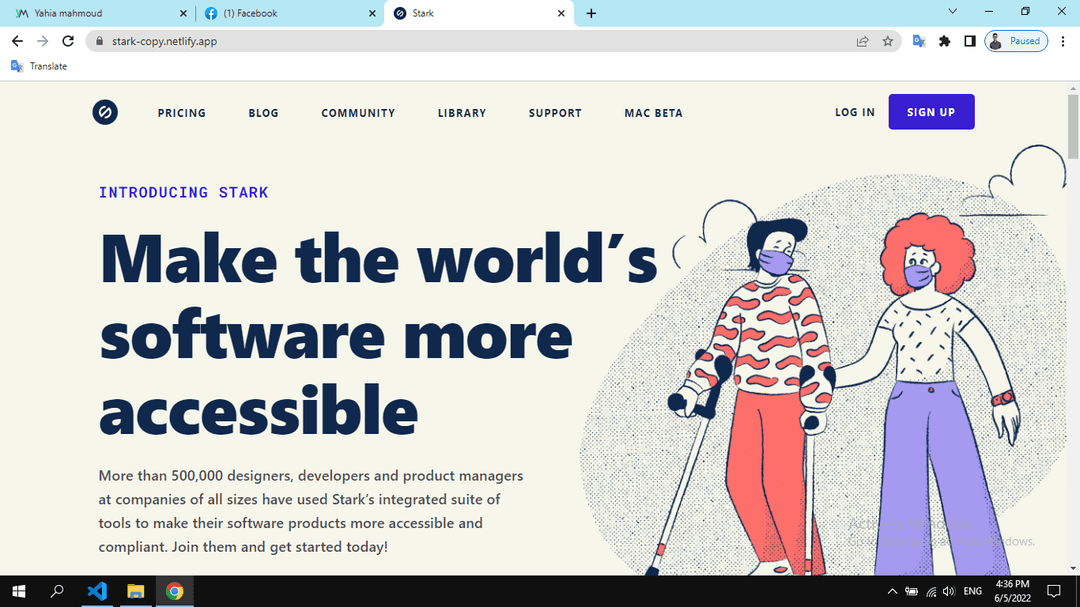Switch to the Facebook tab
The height and width of the screenshot is (607, 1080).
point(289,13)
